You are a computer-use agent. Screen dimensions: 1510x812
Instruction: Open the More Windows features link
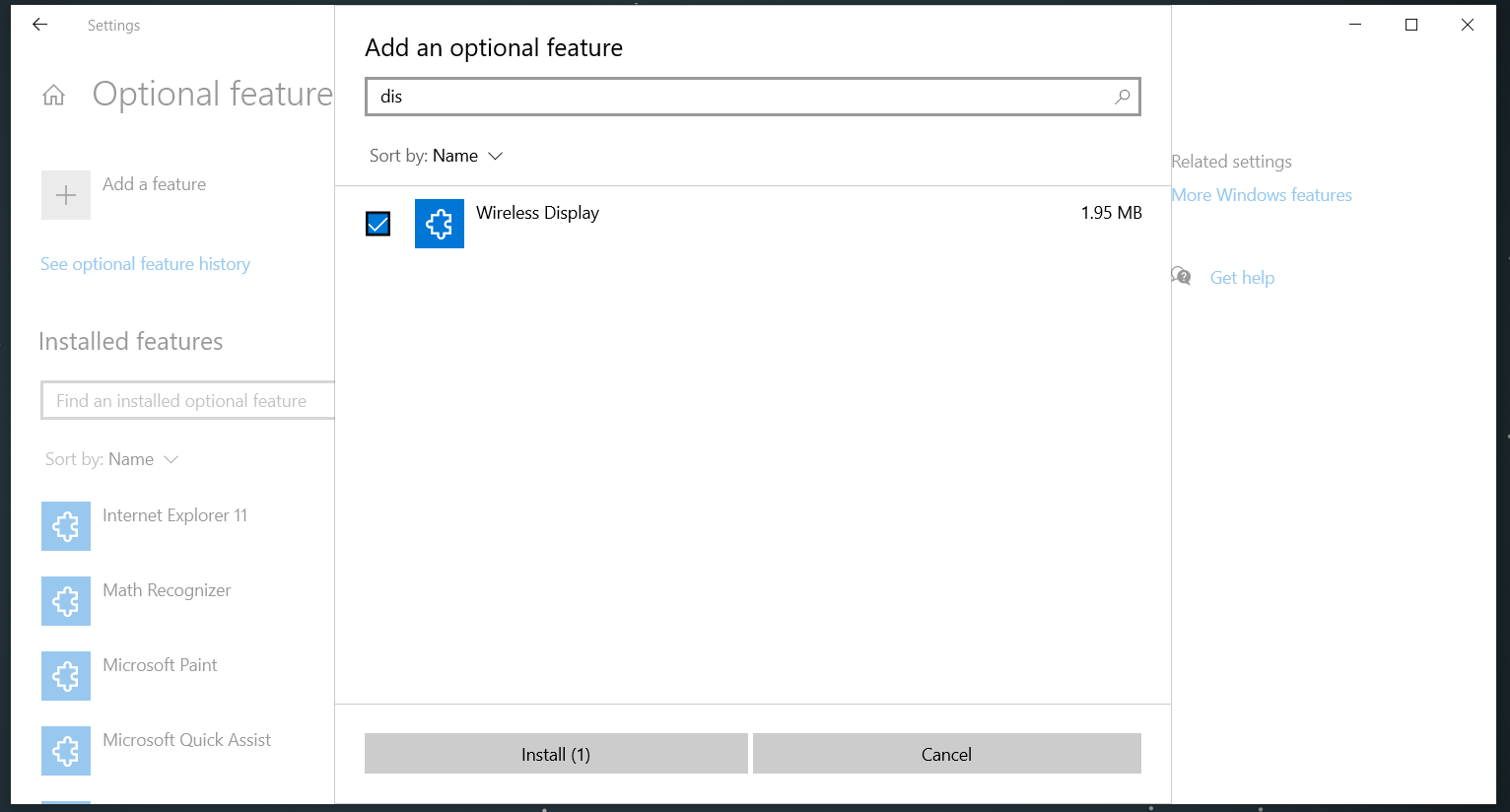[1262, 195]
